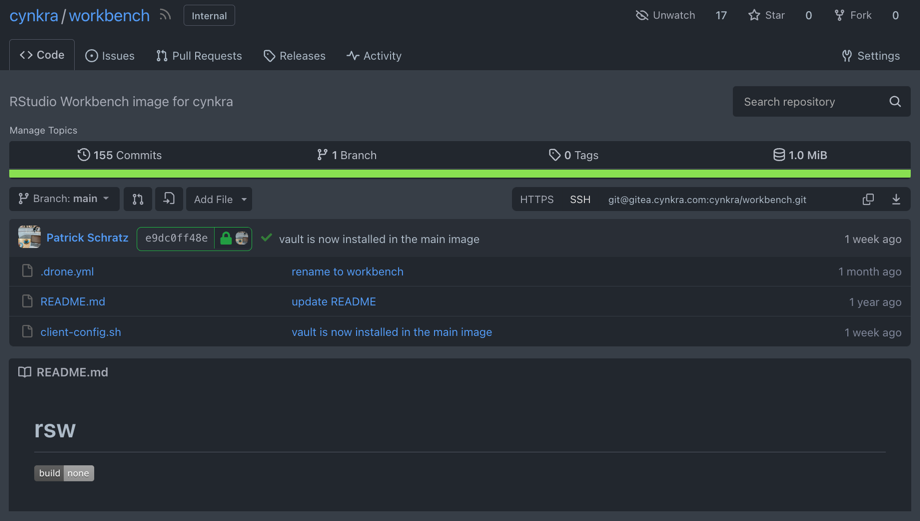Switch to the Pull Requests tab

(x=198, y=56)
